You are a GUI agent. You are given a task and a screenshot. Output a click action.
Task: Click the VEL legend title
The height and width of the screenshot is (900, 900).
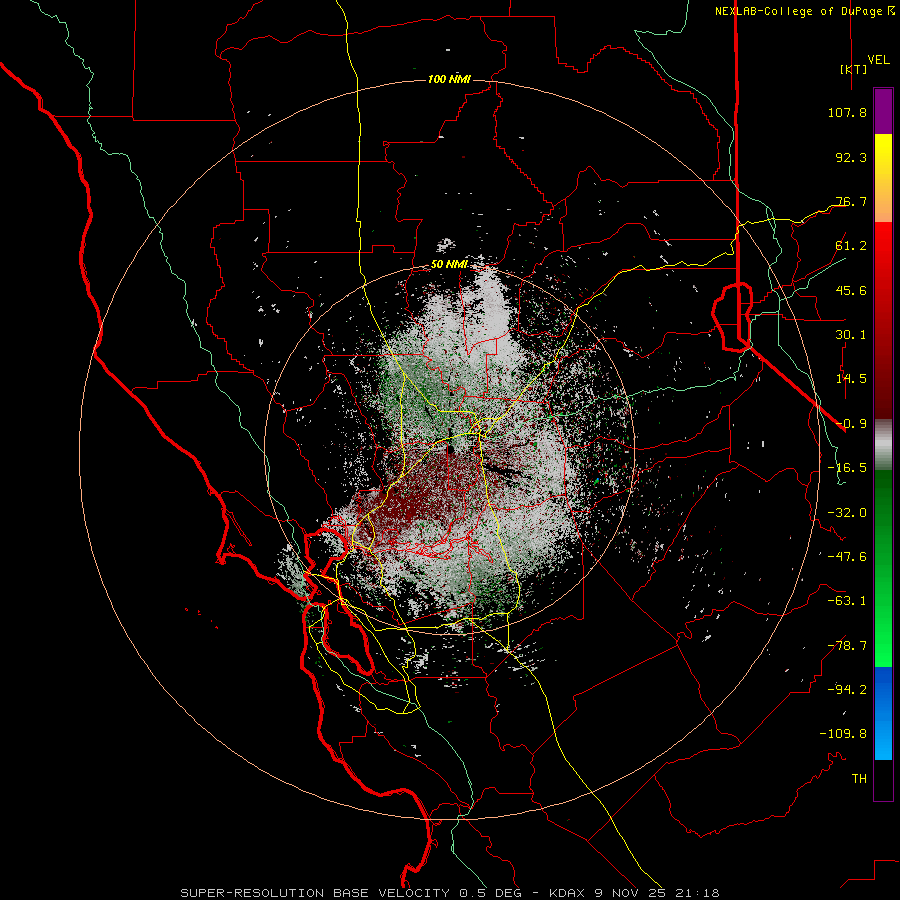pyautogui.click(x=878, y=60)
